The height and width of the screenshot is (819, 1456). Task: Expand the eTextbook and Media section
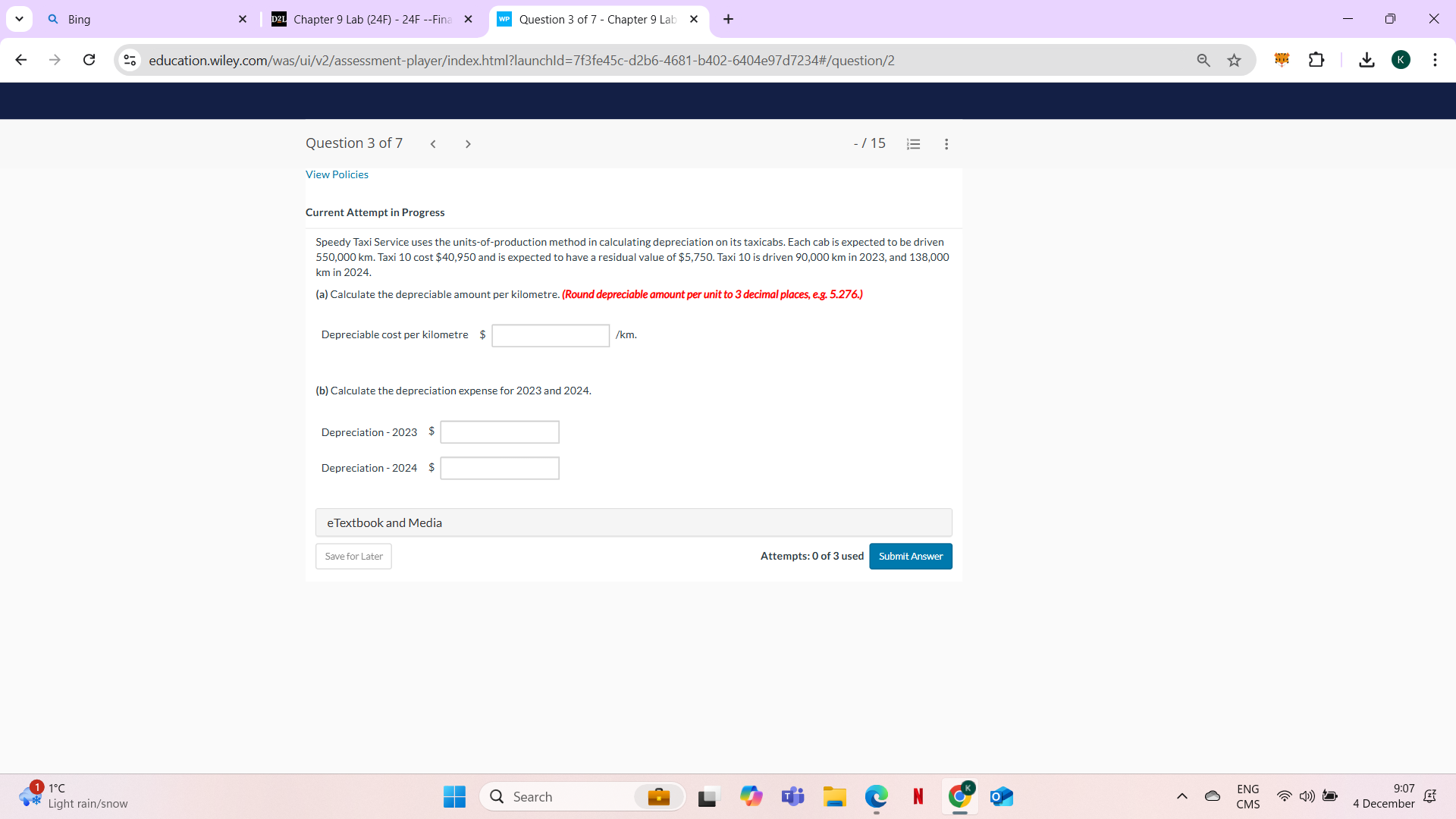pyautogui.click(x=633, y=522)
